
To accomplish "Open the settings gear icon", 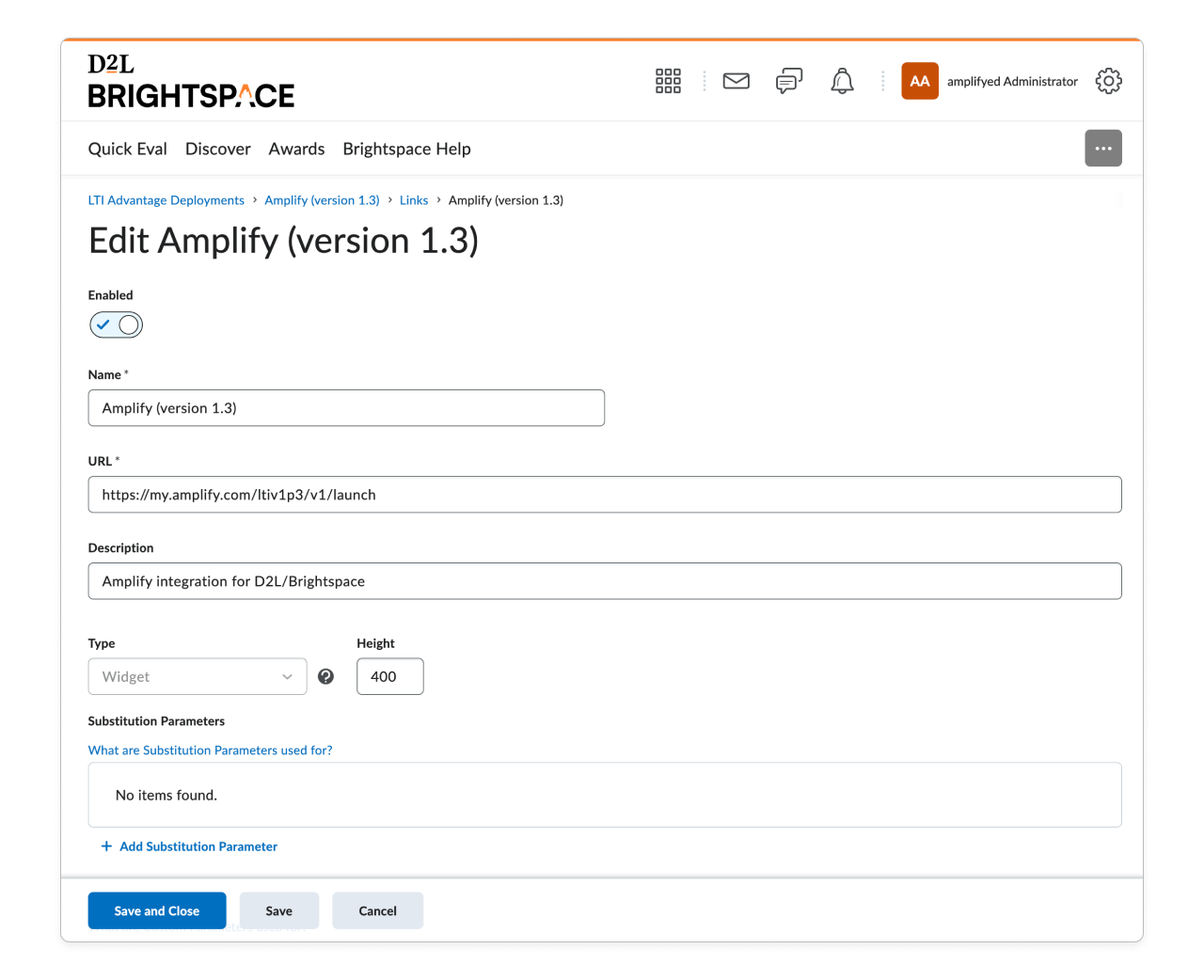I will [x=1108, y=81].
